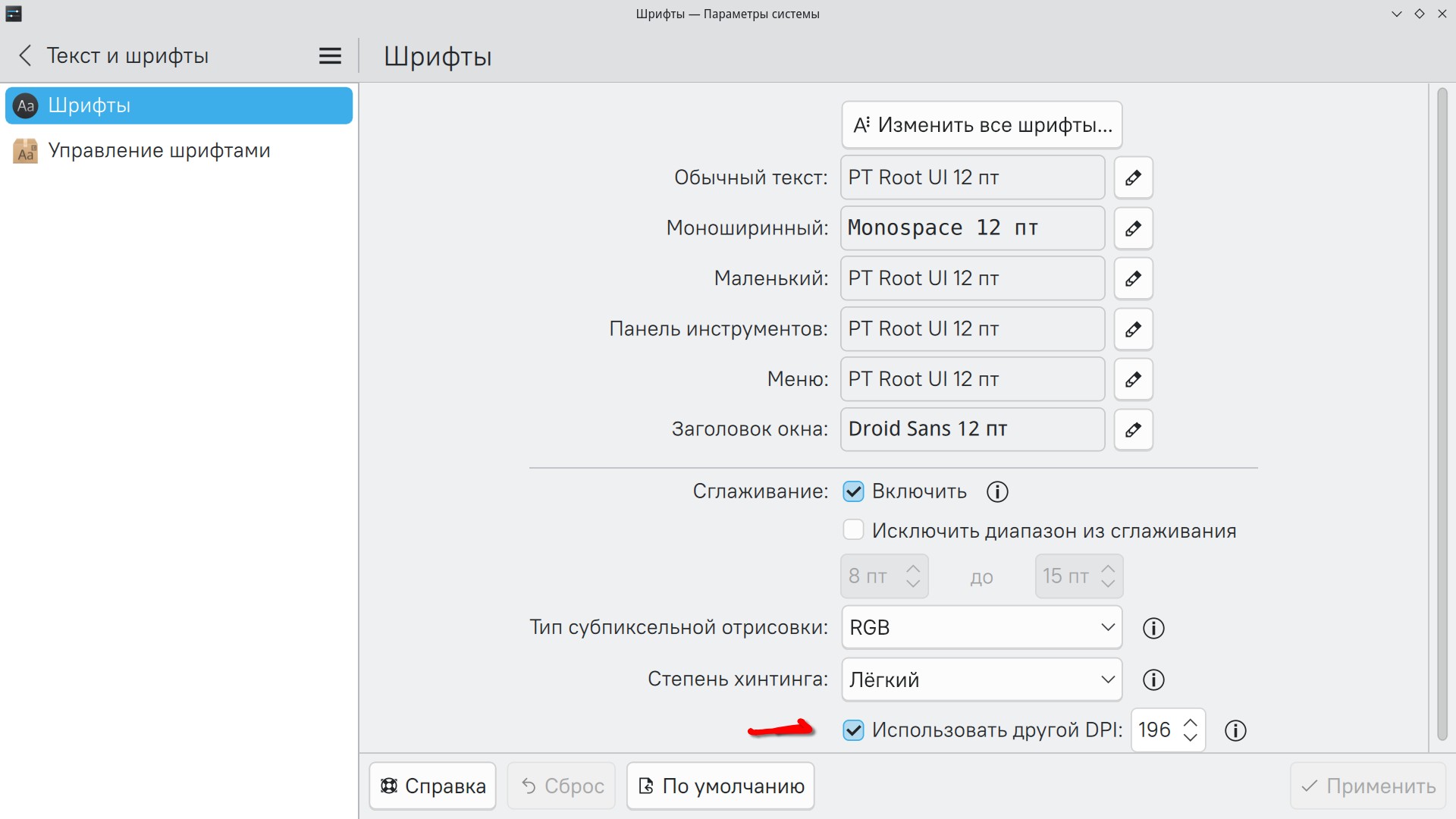Screen dimensions: 1456x819
Task: Click pencil edit icon for Обычный текст font
Action: coord(1133,177)
